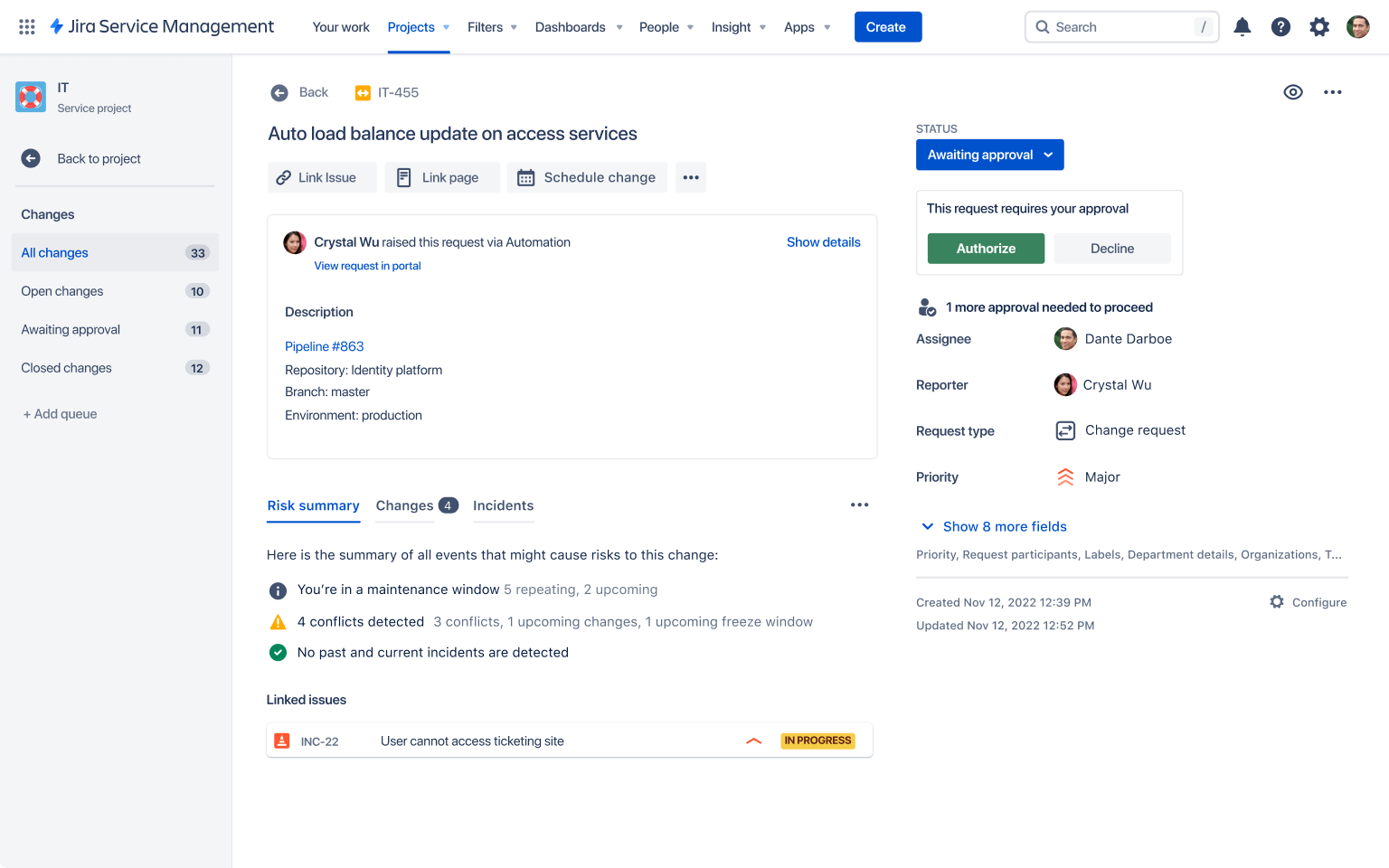Click the Back arrow icon near IT-455
Viewport: 1389px width, 868px height.
[x=279, y=92]
